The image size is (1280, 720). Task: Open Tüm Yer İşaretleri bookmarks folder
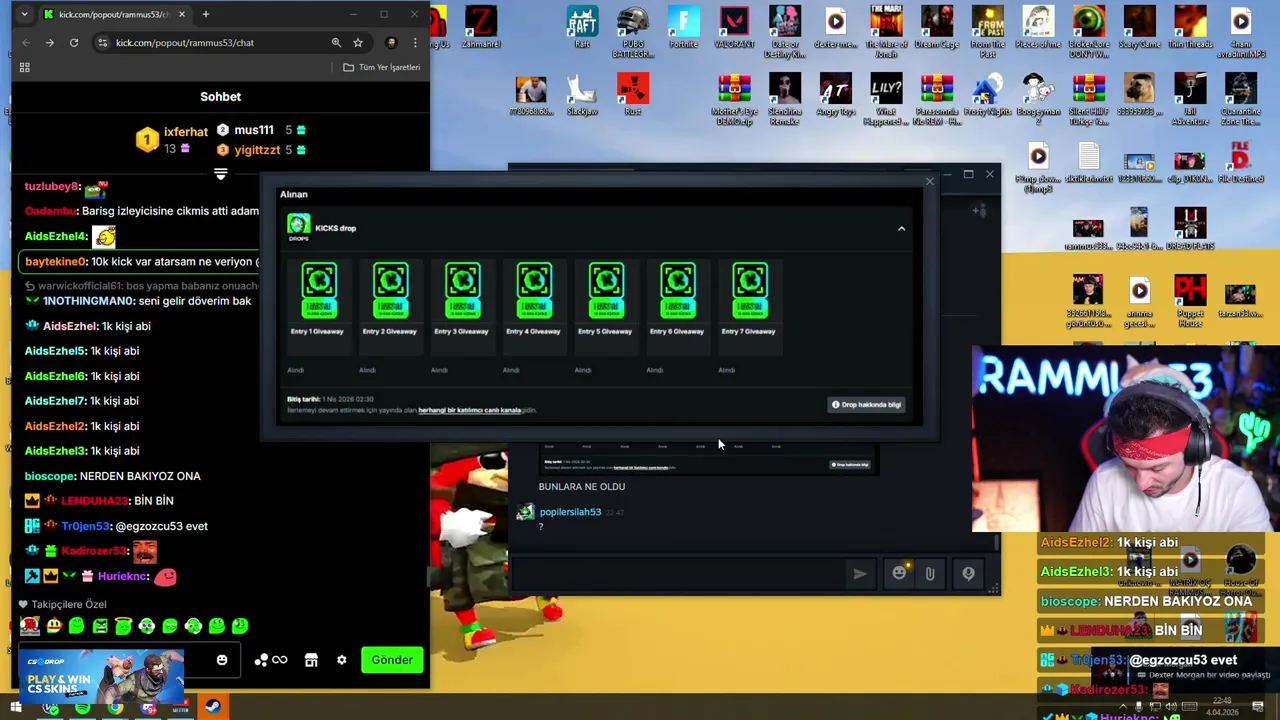[381, 67]
